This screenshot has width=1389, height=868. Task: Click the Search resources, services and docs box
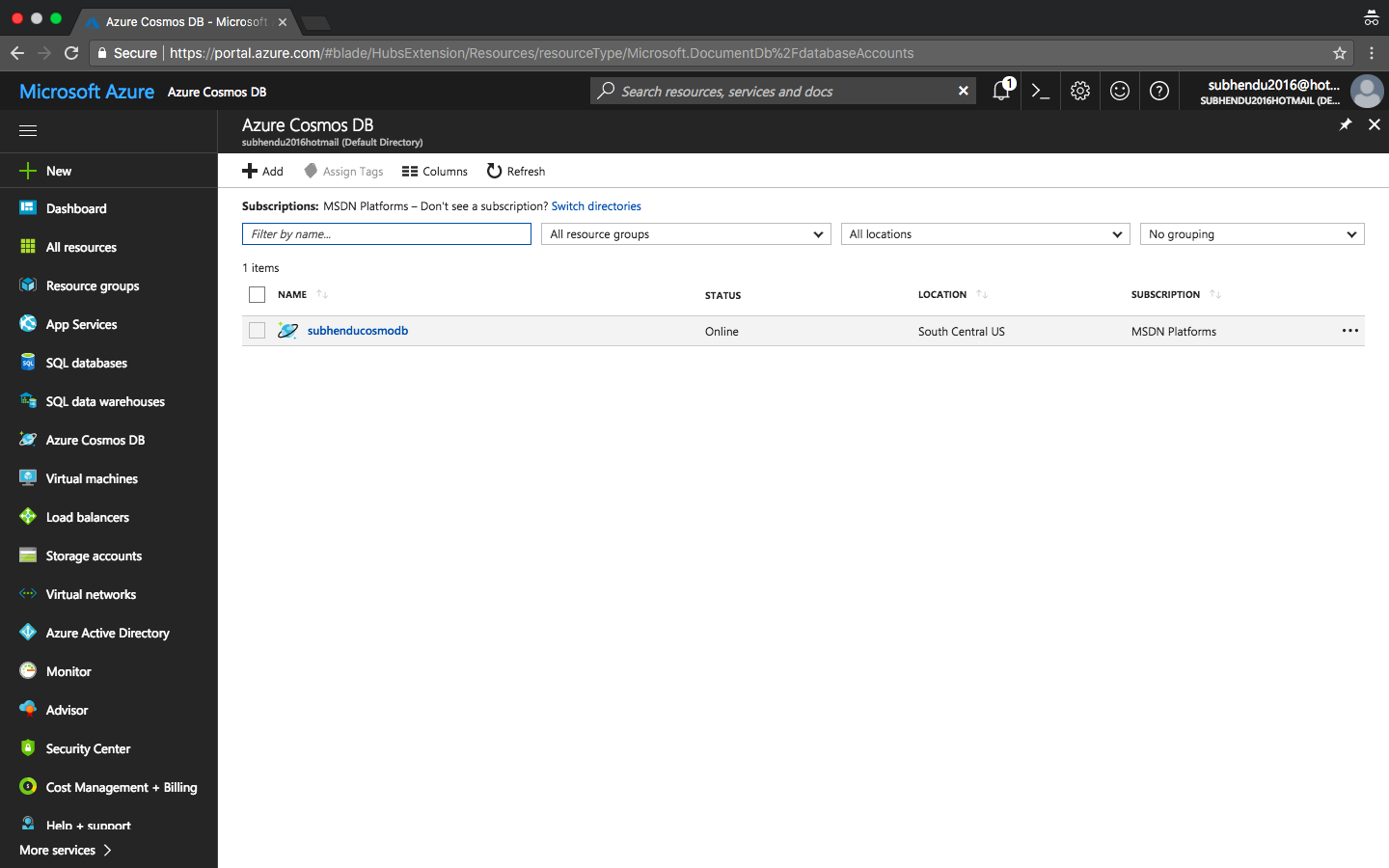click(783, 91)
